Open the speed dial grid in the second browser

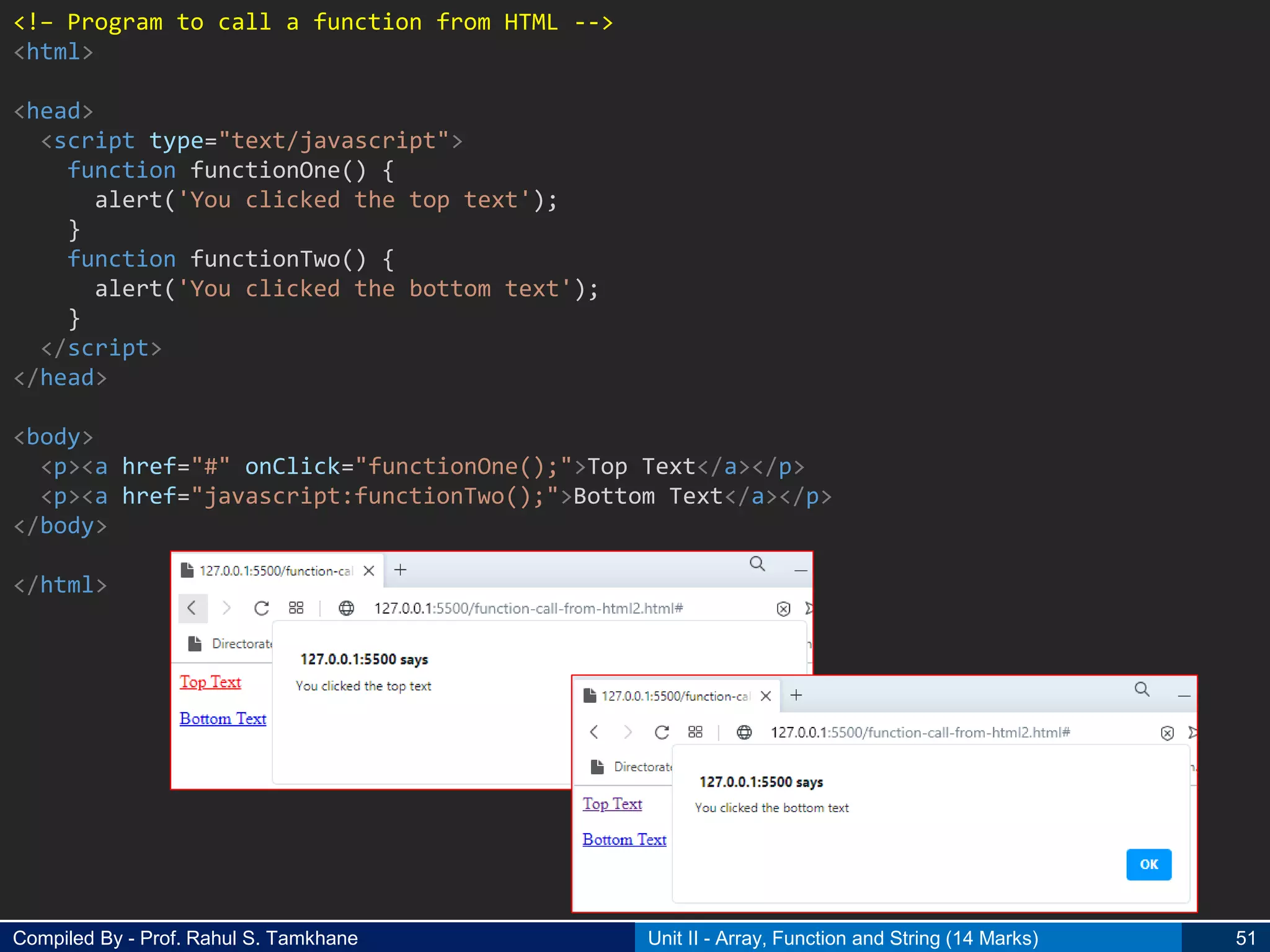[696, 732]
